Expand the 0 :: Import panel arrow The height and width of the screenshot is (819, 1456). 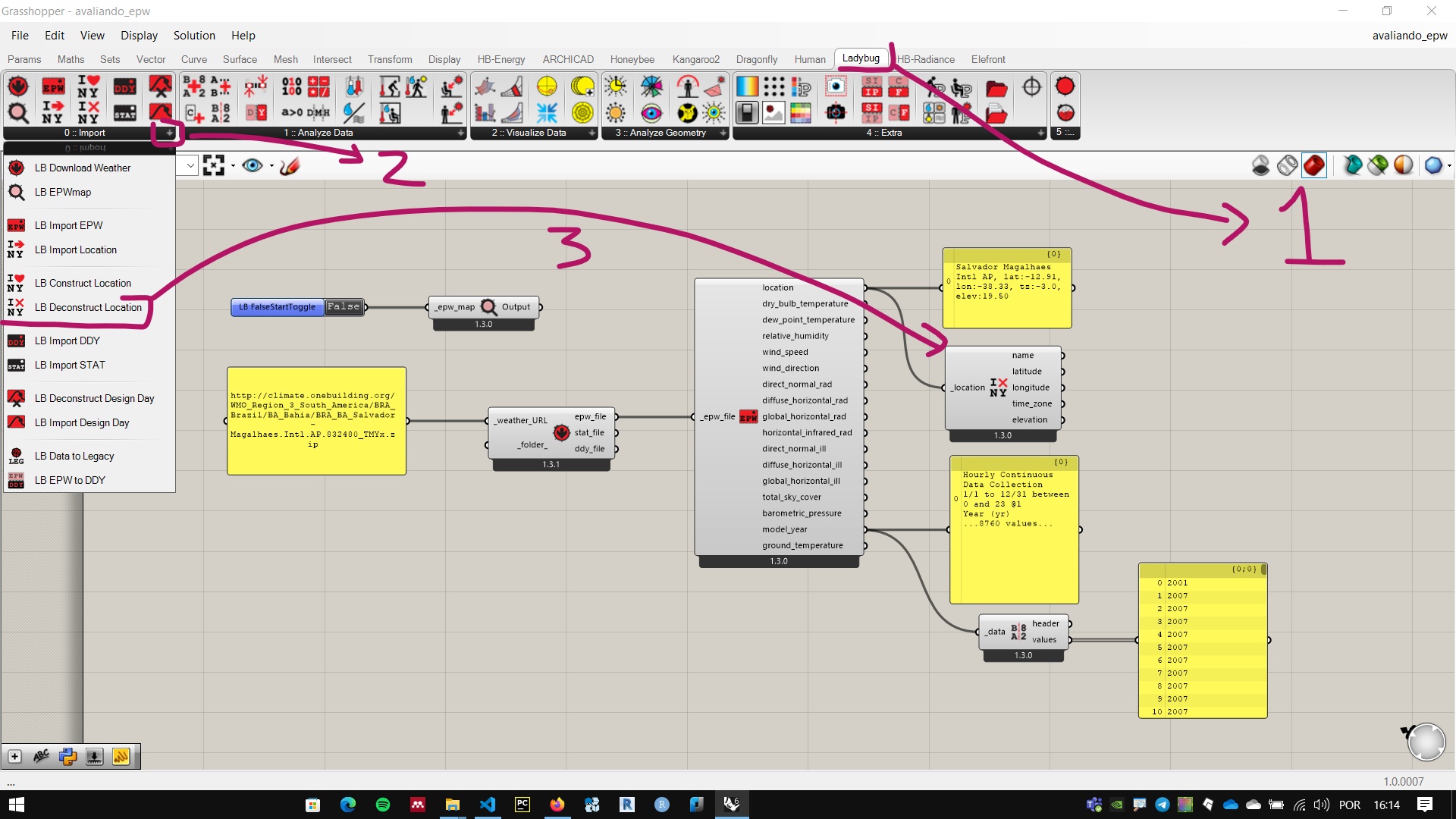(169, 133)
